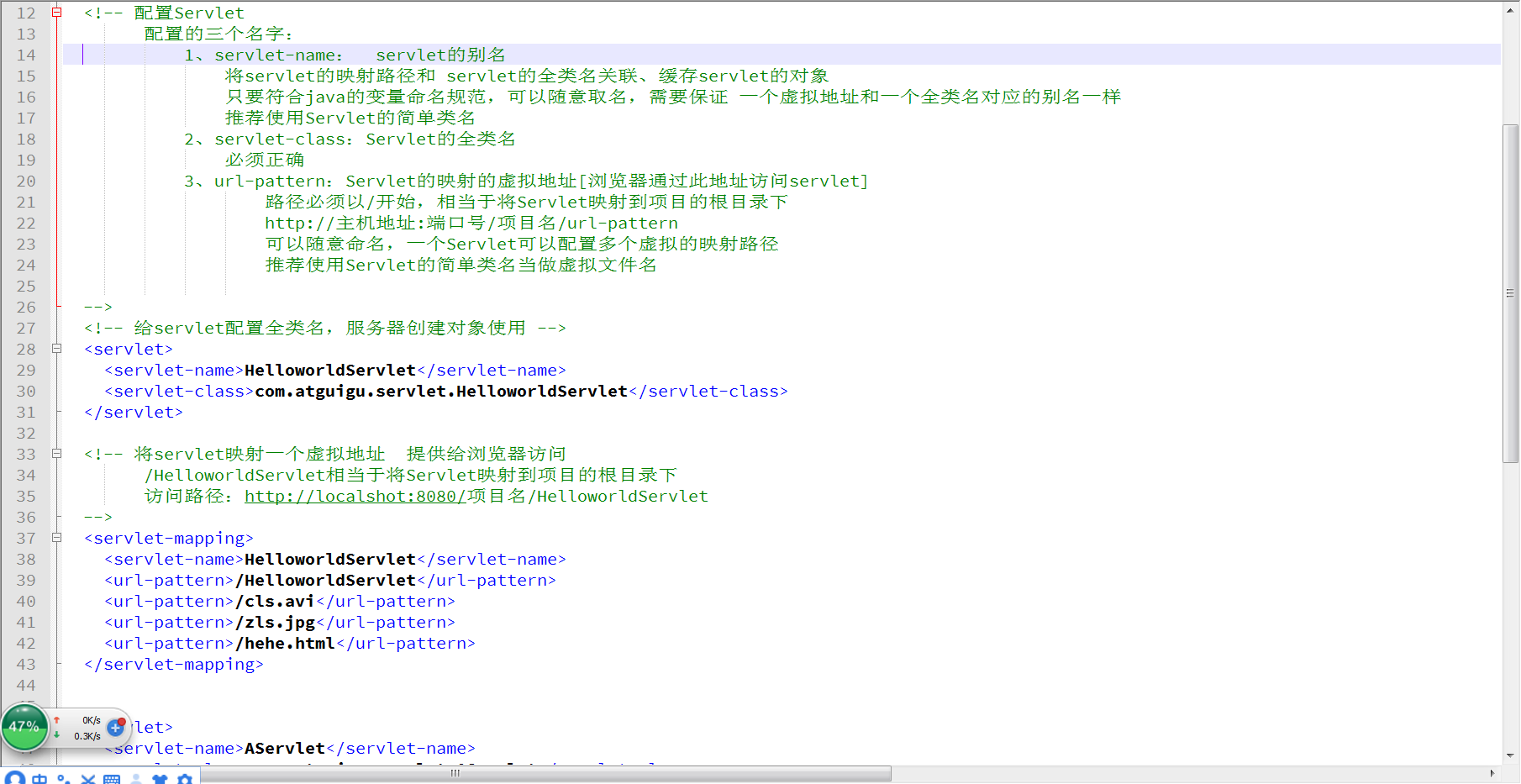Viewport: 1521px width, 784px height.
Task: Collapse the comment fold at line 12
Action: pyautogui.click(x=57, y=13)
